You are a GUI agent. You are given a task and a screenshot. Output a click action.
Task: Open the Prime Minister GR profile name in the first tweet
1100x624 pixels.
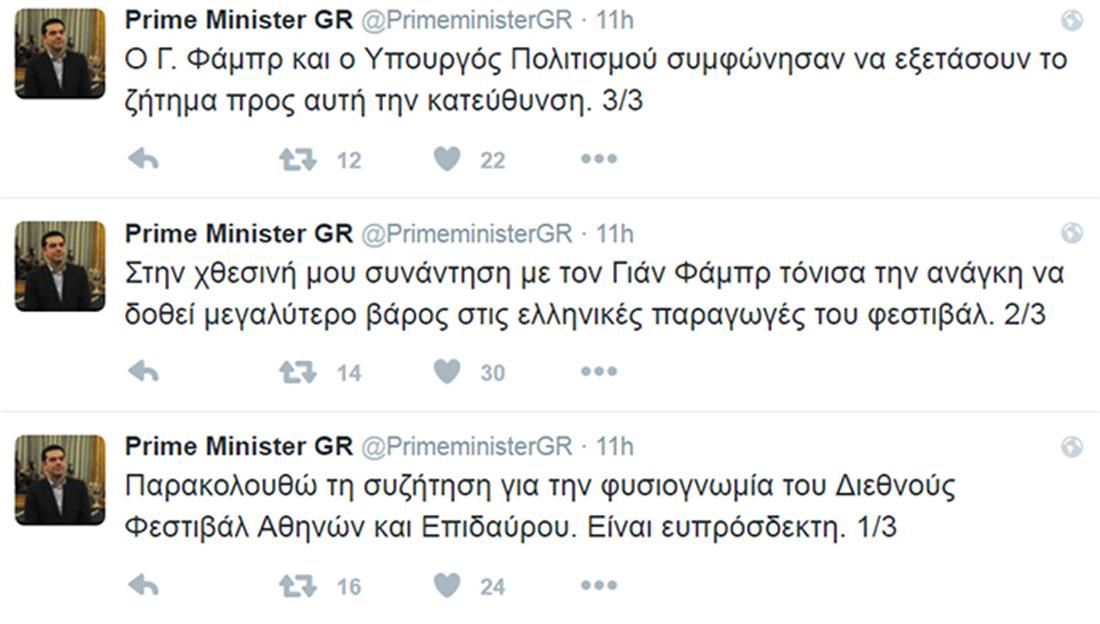tap(238, 21)
